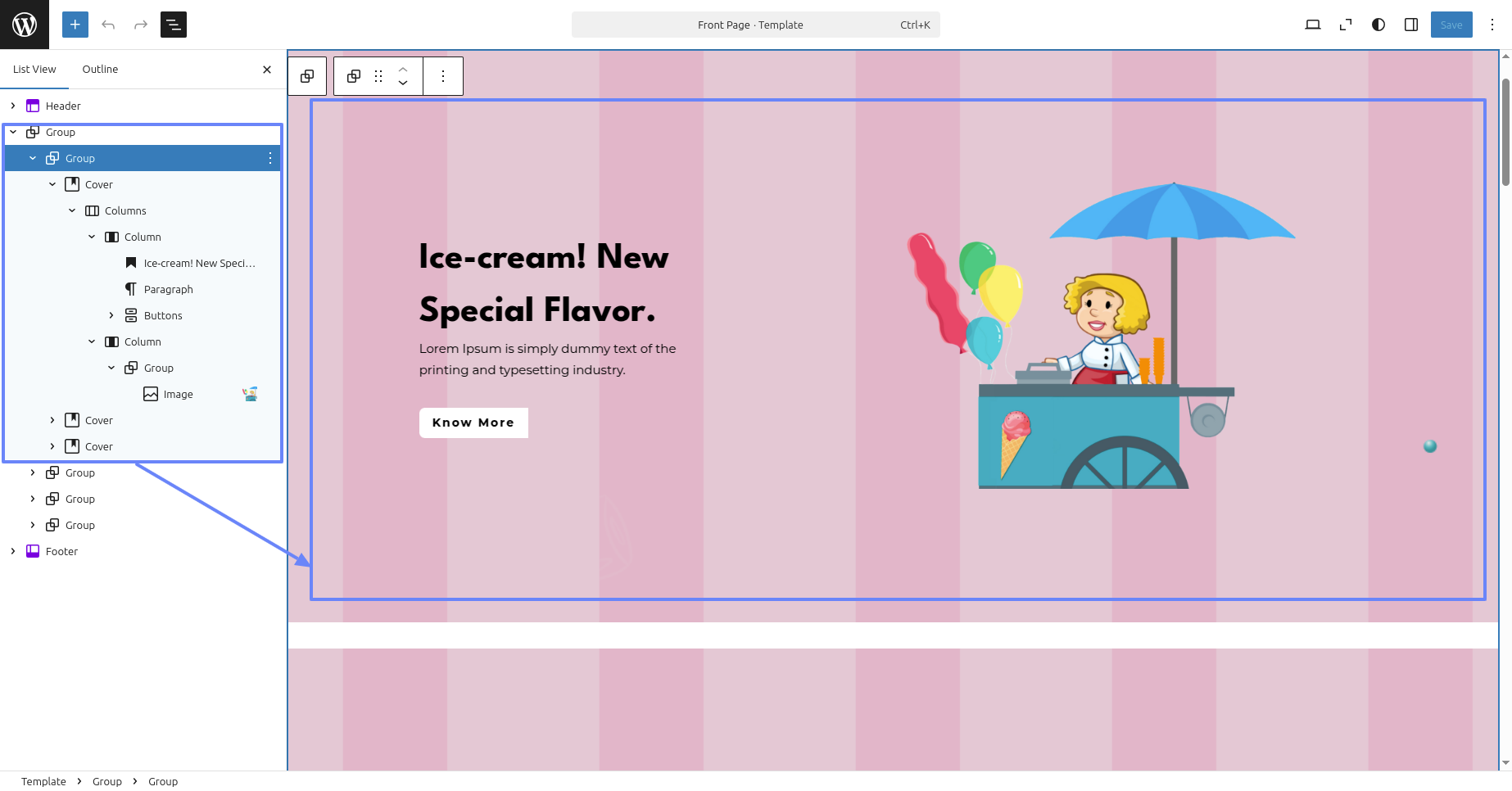Screen dimensions: 1512x791
Task: Click the Image block thumbnail preview
Action: click(251, 394)
